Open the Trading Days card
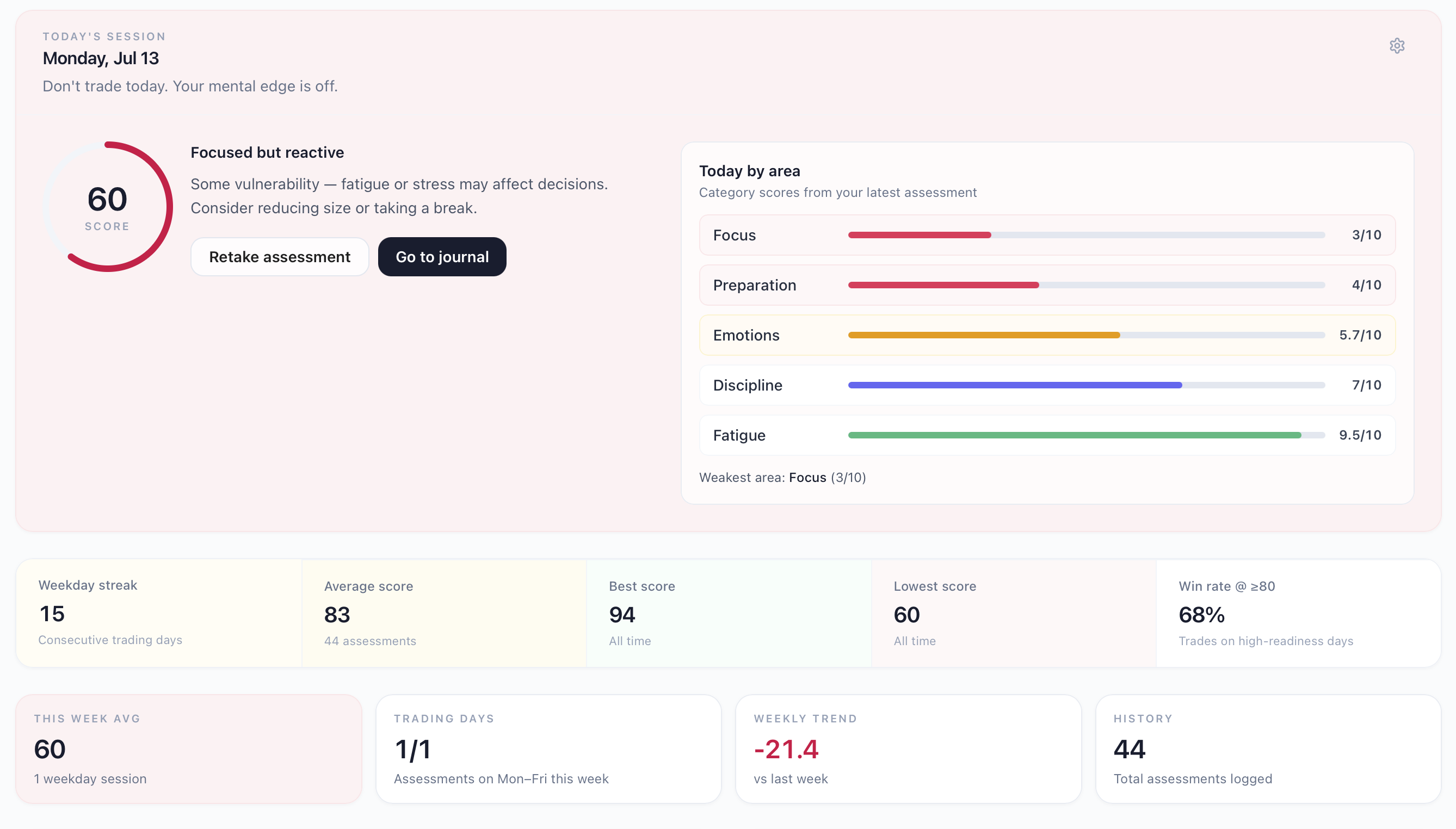The height and width of the screenshot is (829, 1456). coord(548,748)
